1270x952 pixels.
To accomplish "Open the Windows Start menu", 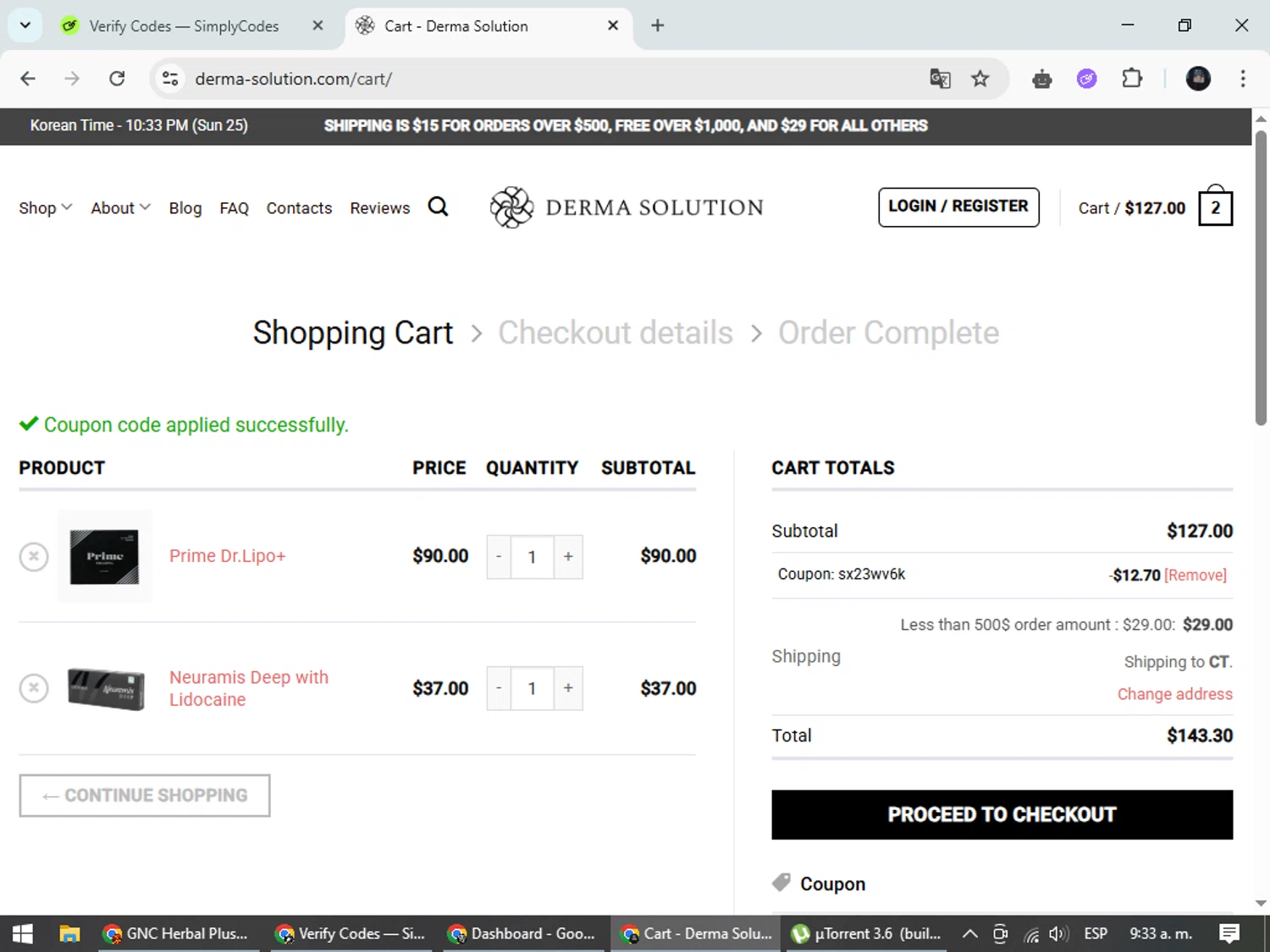I will tap(23, 933).
